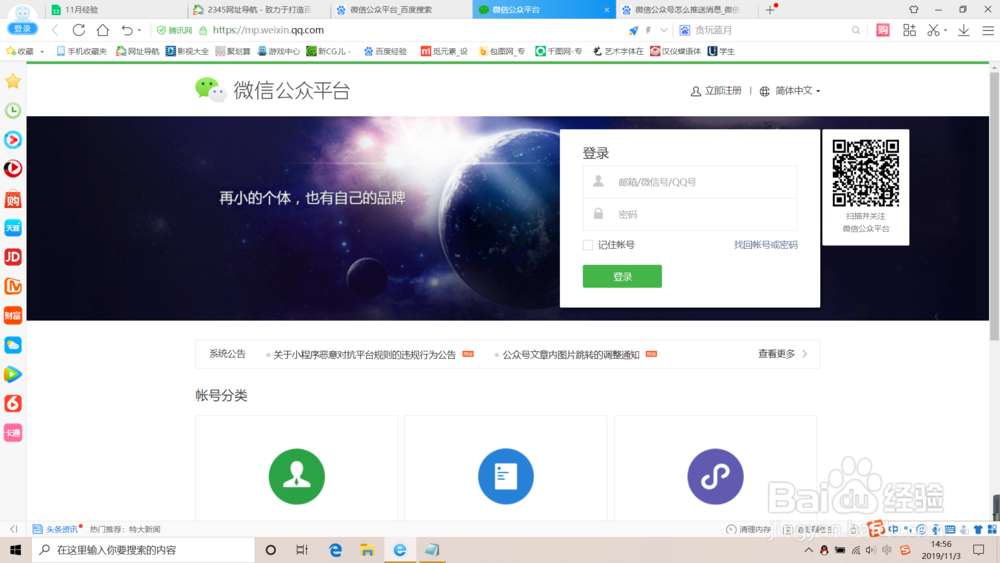Switch to 微信公众号怎么推送消息 tab
Image resolution: width=1000 pixels, height=563 pixels.
[687, 10]
